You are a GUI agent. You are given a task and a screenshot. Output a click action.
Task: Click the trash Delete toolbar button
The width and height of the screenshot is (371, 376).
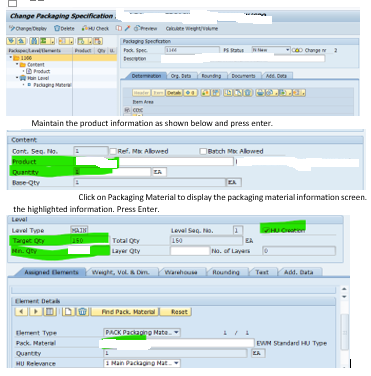pos(64,28)
